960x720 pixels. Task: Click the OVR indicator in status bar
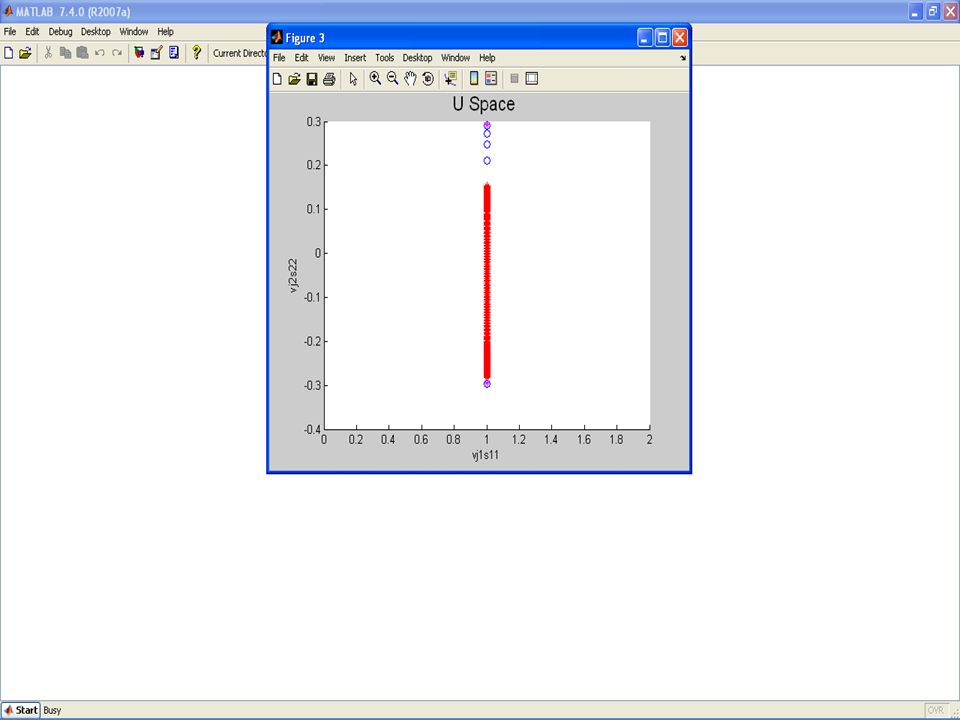click(935, 710)
